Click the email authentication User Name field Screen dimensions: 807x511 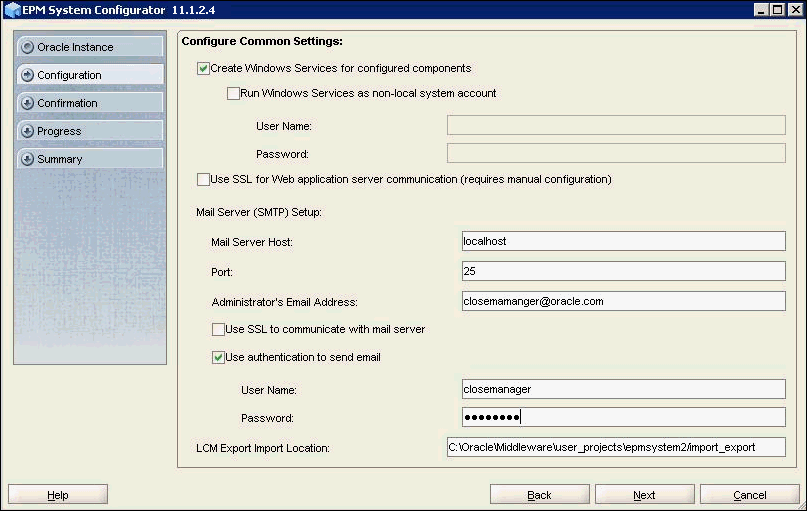(624, 390)
